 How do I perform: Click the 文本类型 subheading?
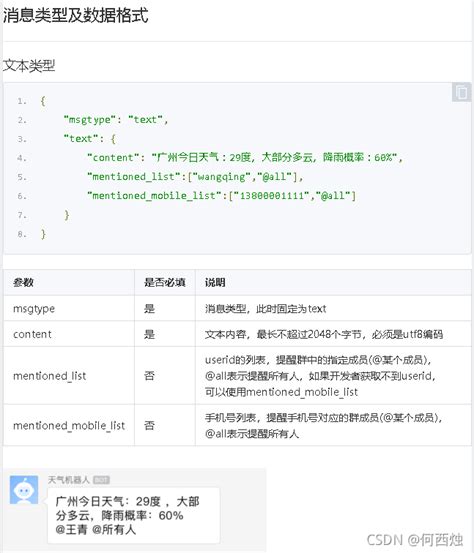pos(29,66)
